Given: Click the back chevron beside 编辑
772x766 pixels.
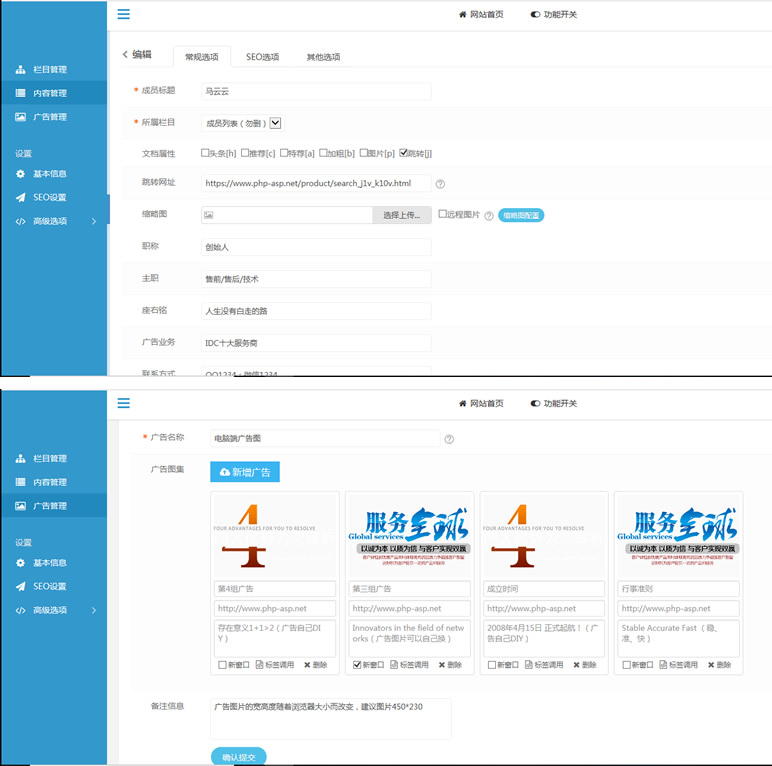Looking at the screenshot, I should [x=125, y=55].
